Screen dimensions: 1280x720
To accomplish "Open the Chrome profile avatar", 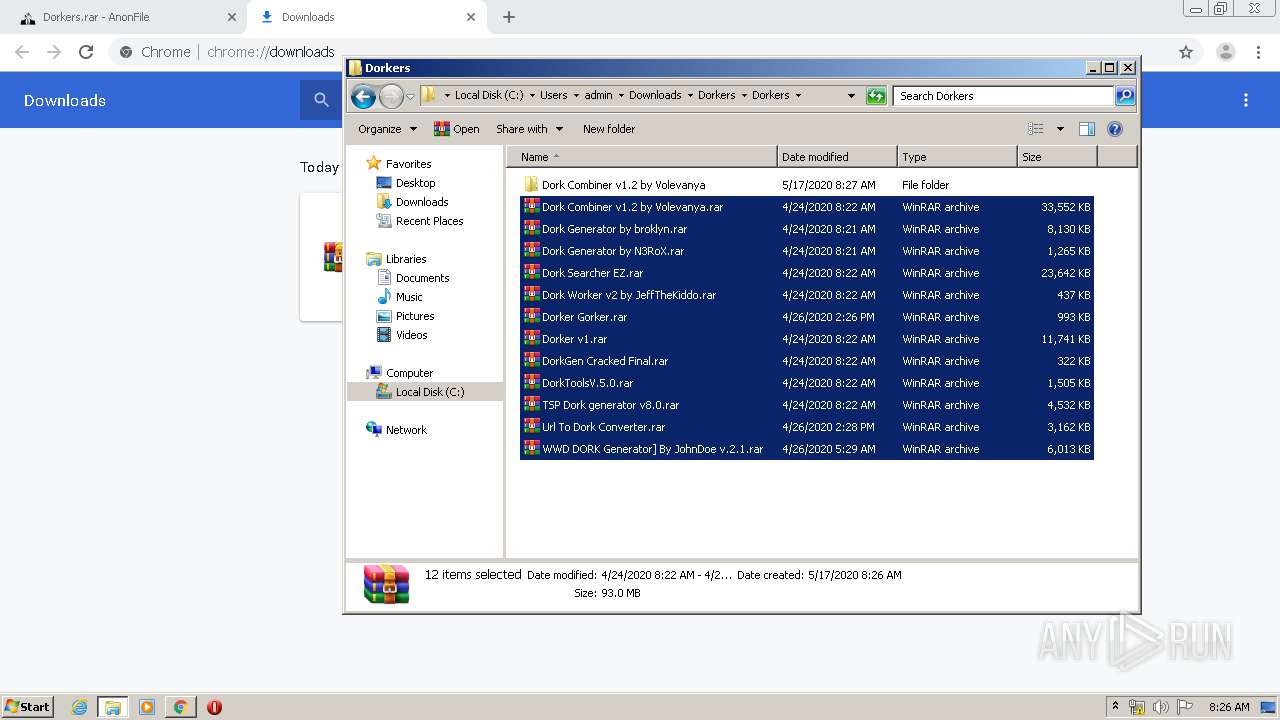I will pos(1225,52).
